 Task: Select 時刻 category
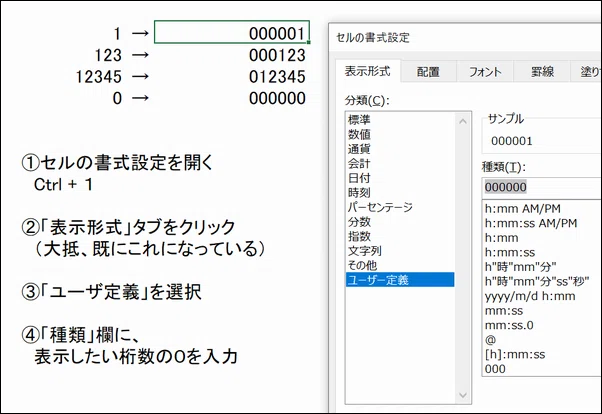[400, 192]
